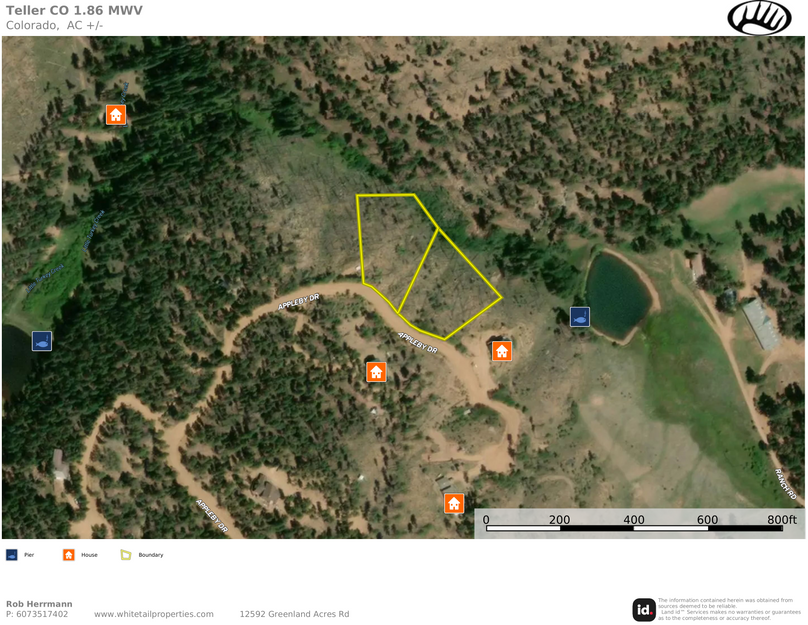Click the house marker in top-left forest
The width and height of the screenshot is (808, 625).
tap(115, 114)
